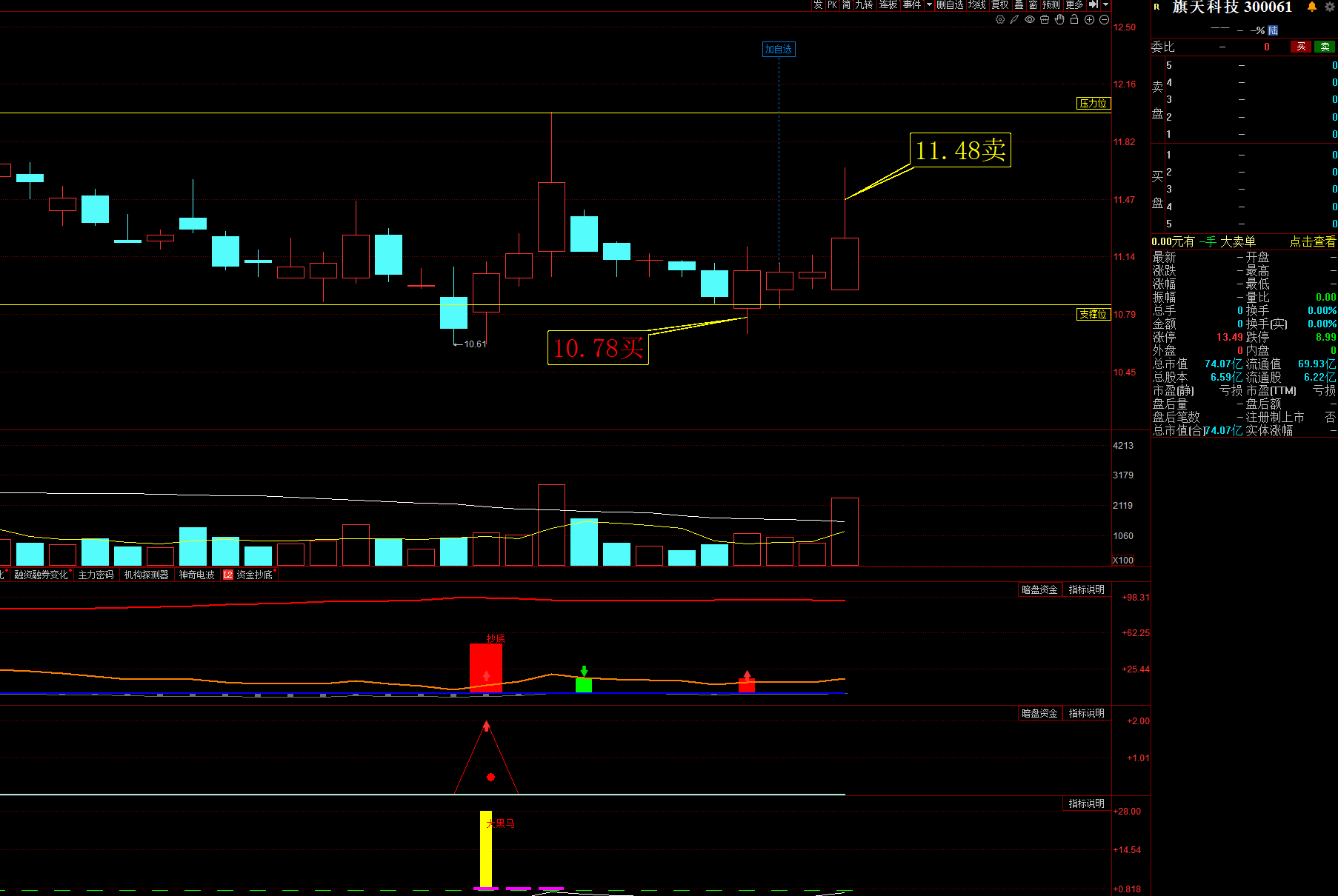The height and width of the screenshot is (896, 1338).
Task: Open the 事件 events menu
Action: pyautogui.click(x=912, y=4)
